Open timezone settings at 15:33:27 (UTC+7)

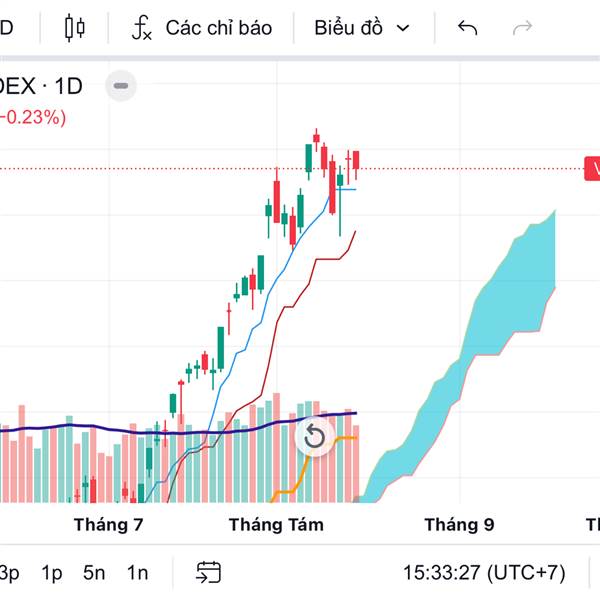(484, 573)
